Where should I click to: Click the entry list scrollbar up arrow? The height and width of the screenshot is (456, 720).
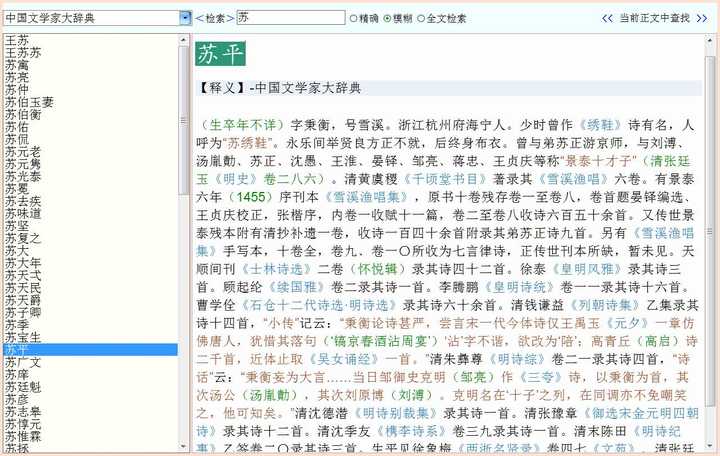(183, 39)
